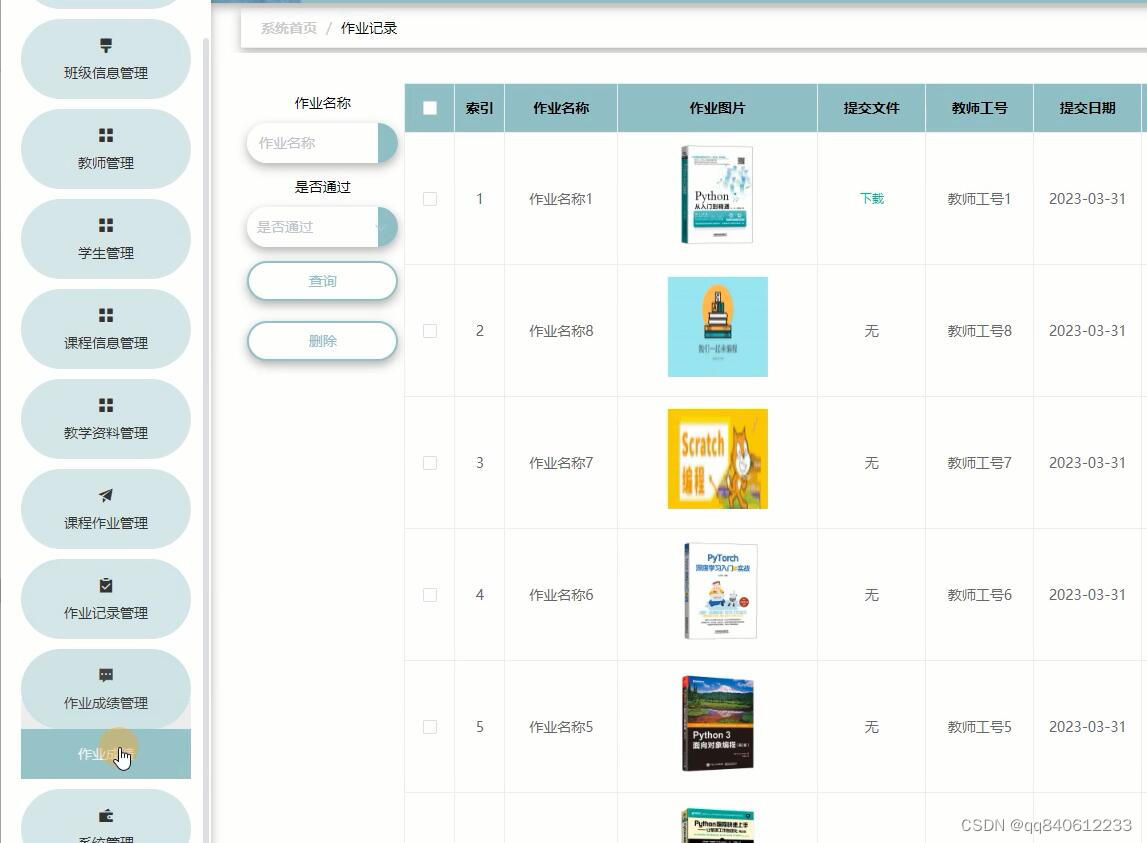Click the paper-plane icon for 课程作业管理

[x=105, y=495]
